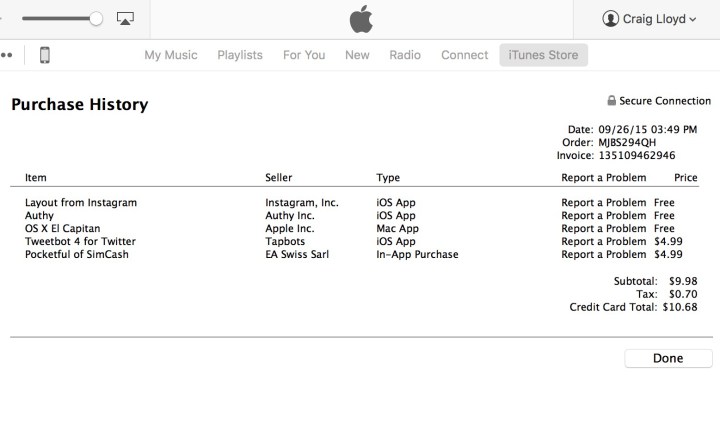Click the OS X El Capitan item

click(62, 228)
